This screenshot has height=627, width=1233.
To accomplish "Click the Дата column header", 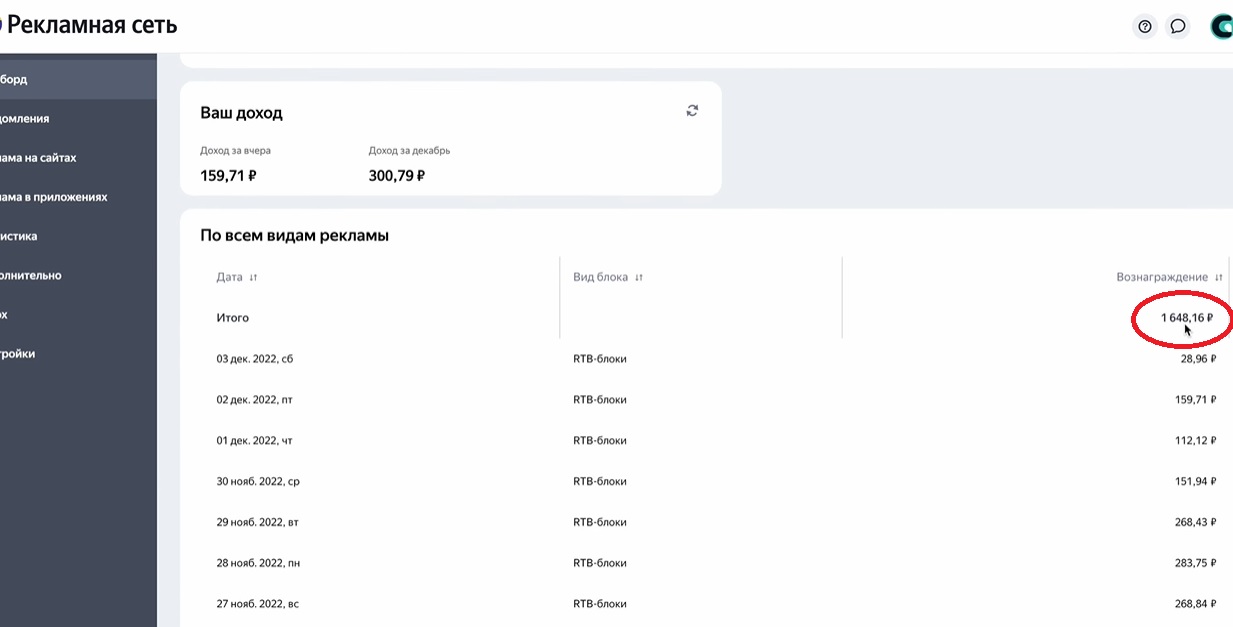I will pyautogui.click(x=230, y=278).
